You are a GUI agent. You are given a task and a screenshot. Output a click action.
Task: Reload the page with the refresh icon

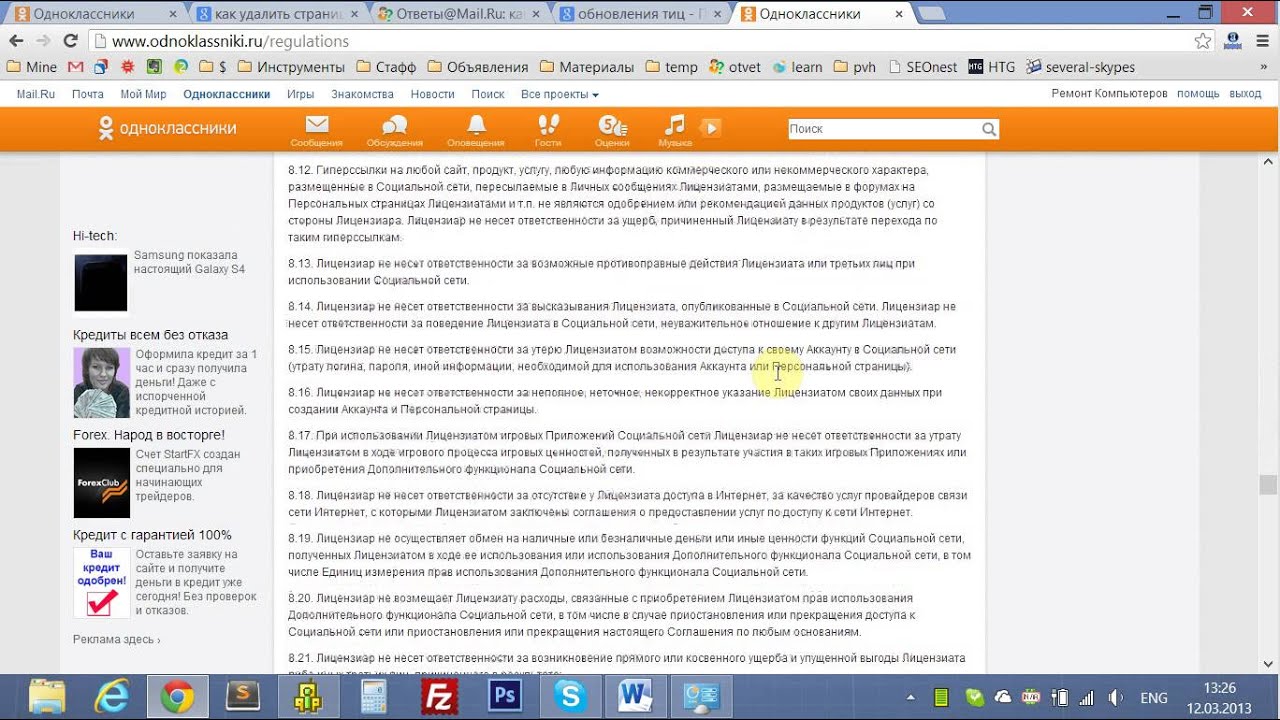tap(70, 41)
